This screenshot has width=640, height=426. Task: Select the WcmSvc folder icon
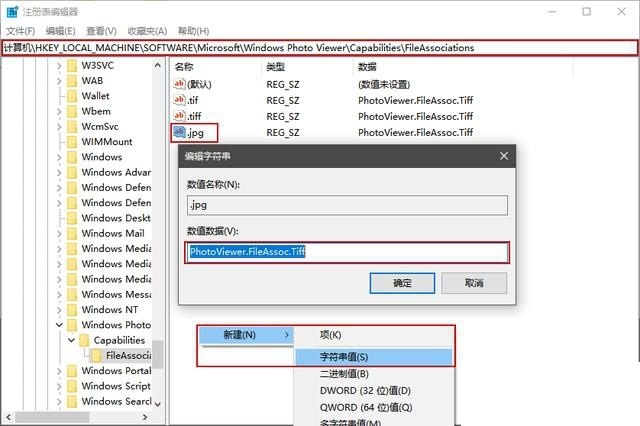(x=72, y=127)
